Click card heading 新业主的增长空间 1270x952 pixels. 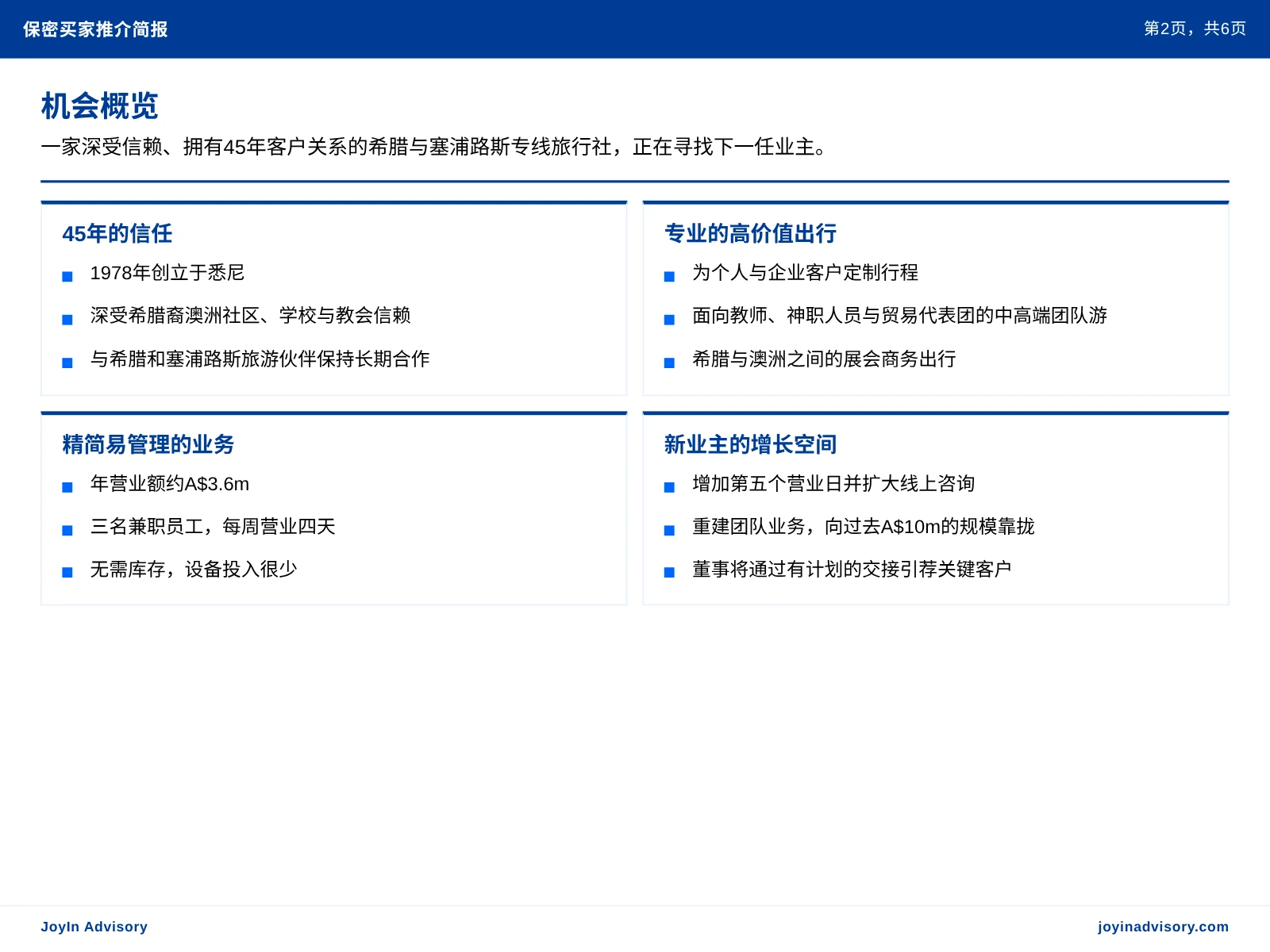click(750, 444)
